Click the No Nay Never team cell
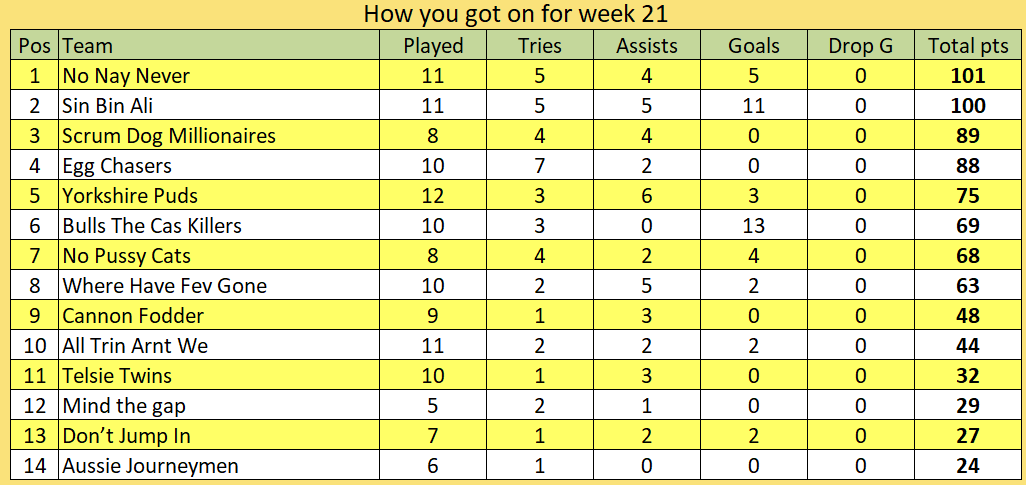1026x485 pixels. tap(219, 75)
